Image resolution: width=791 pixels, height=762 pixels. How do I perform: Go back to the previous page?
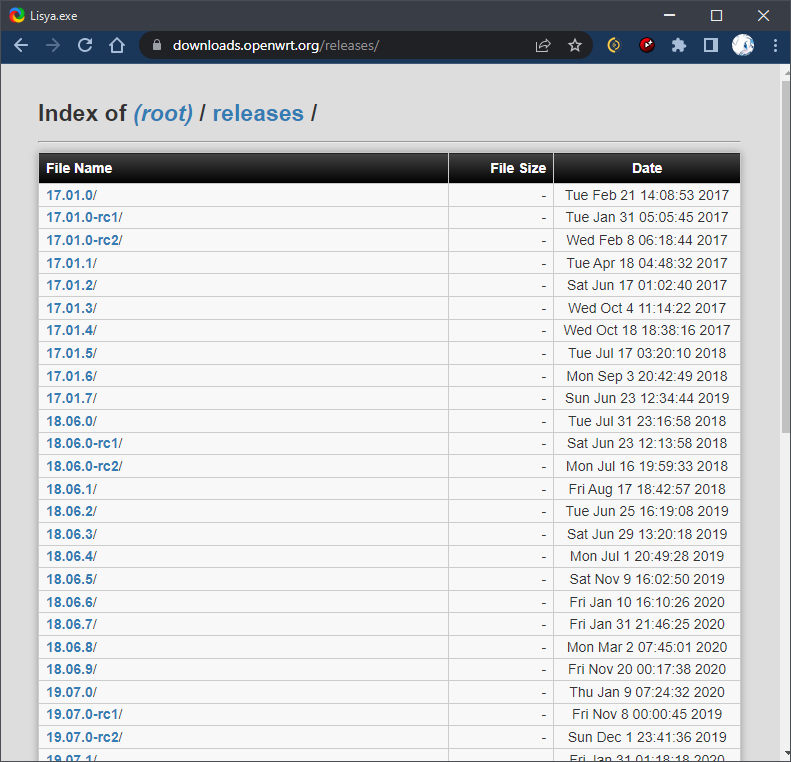pyautogui.click(x=21, y=45)
